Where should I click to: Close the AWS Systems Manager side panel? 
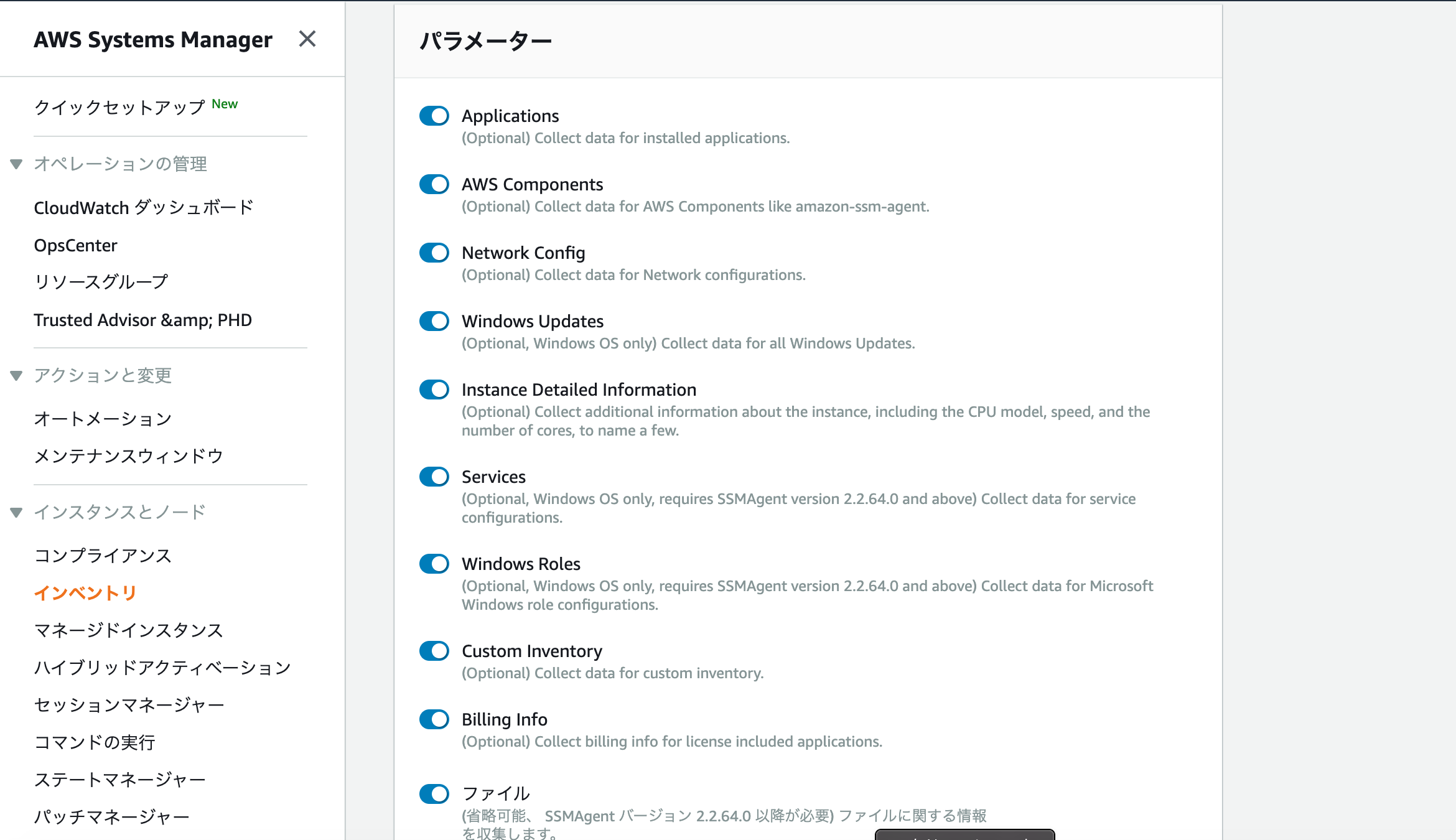(x=307, y=39)
